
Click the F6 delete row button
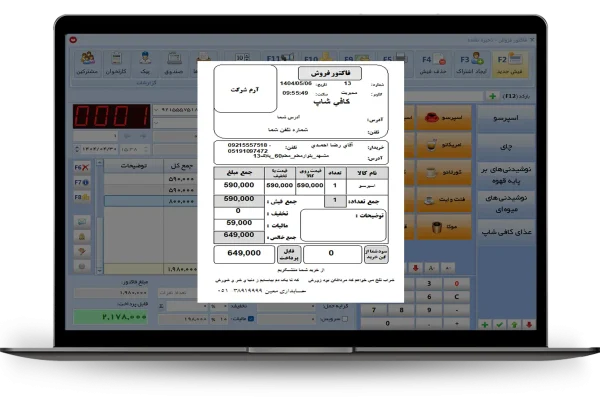(82, 167)
